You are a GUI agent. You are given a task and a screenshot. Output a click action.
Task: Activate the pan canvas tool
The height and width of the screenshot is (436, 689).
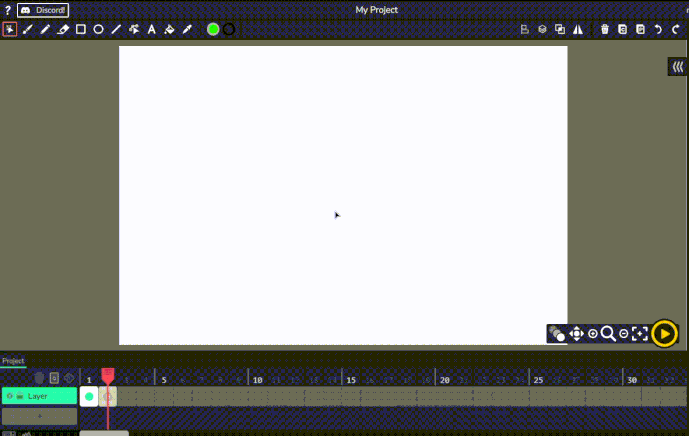[577, 334]
